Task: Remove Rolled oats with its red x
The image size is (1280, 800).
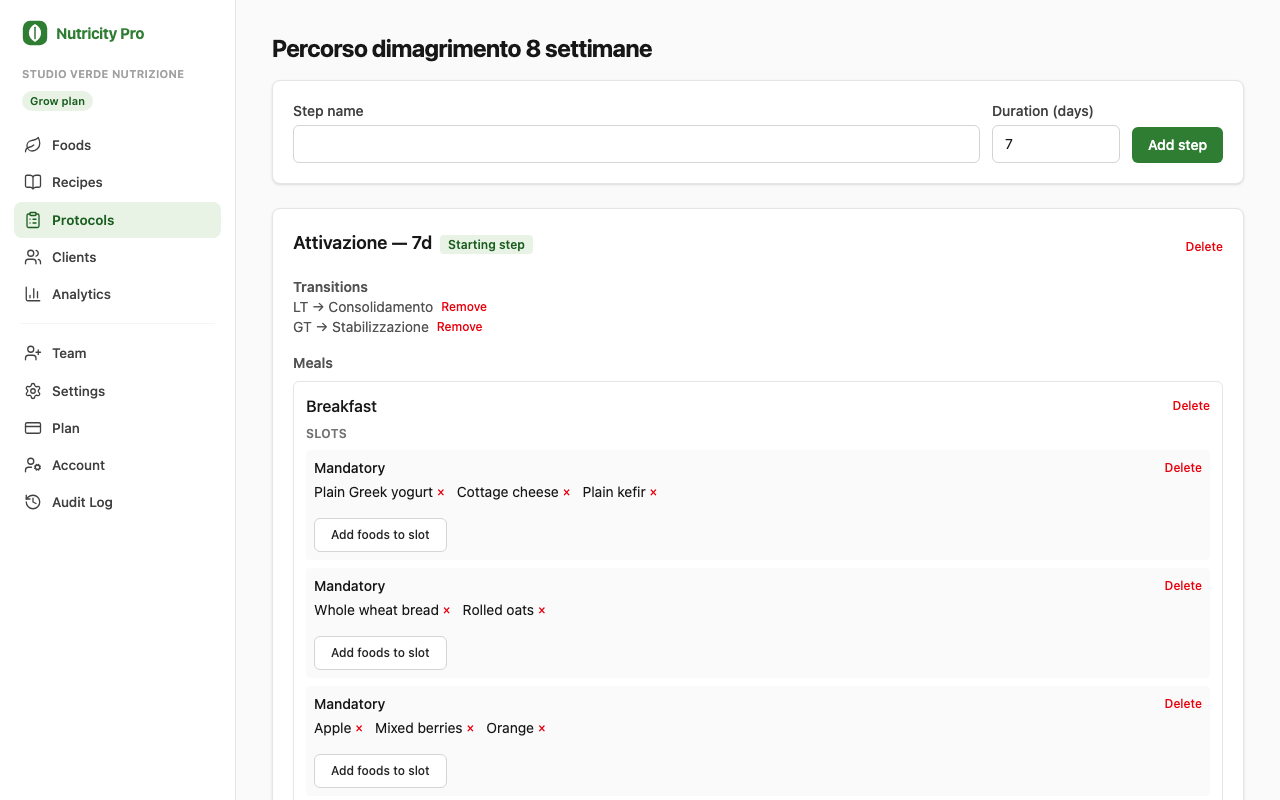Action: pos(542,611)
